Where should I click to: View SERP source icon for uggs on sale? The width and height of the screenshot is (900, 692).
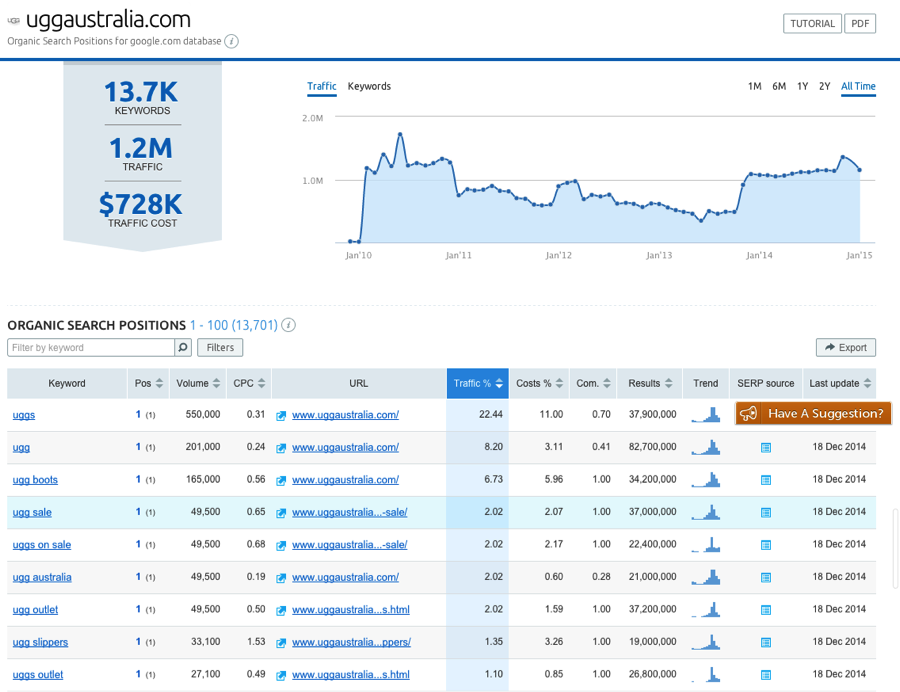766,545
